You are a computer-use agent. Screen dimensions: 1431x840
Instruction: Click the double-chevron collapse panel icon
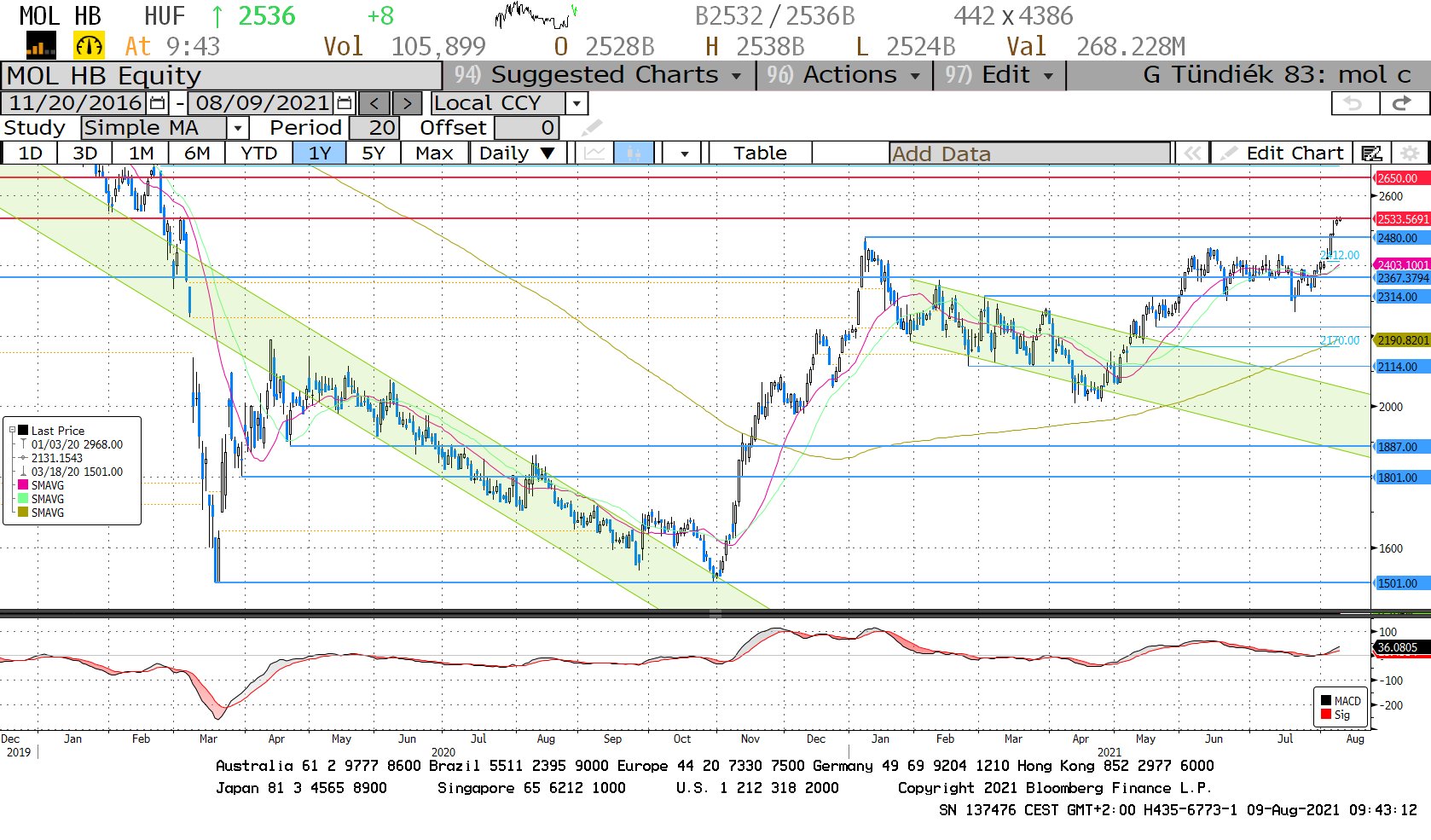pyautogui.click(x=1192, y=153)
